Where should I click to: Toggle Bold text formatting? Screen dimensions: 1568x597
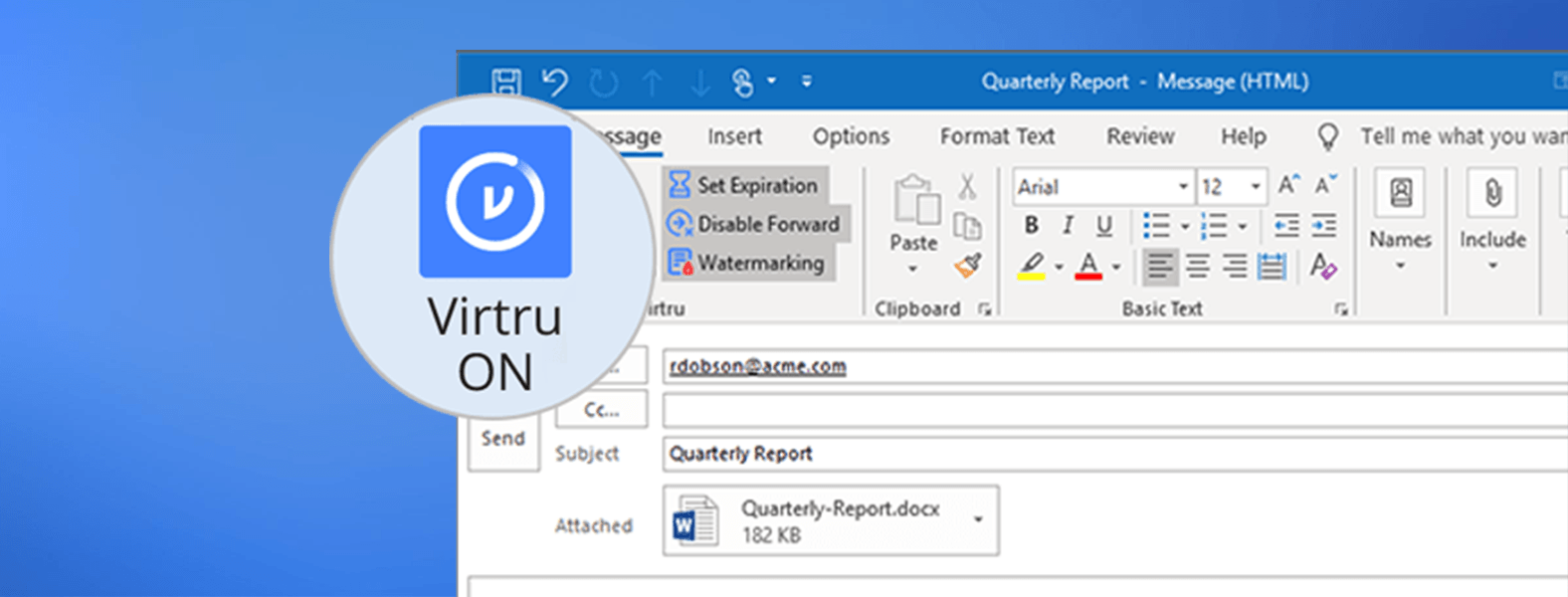click(1032, 226)
